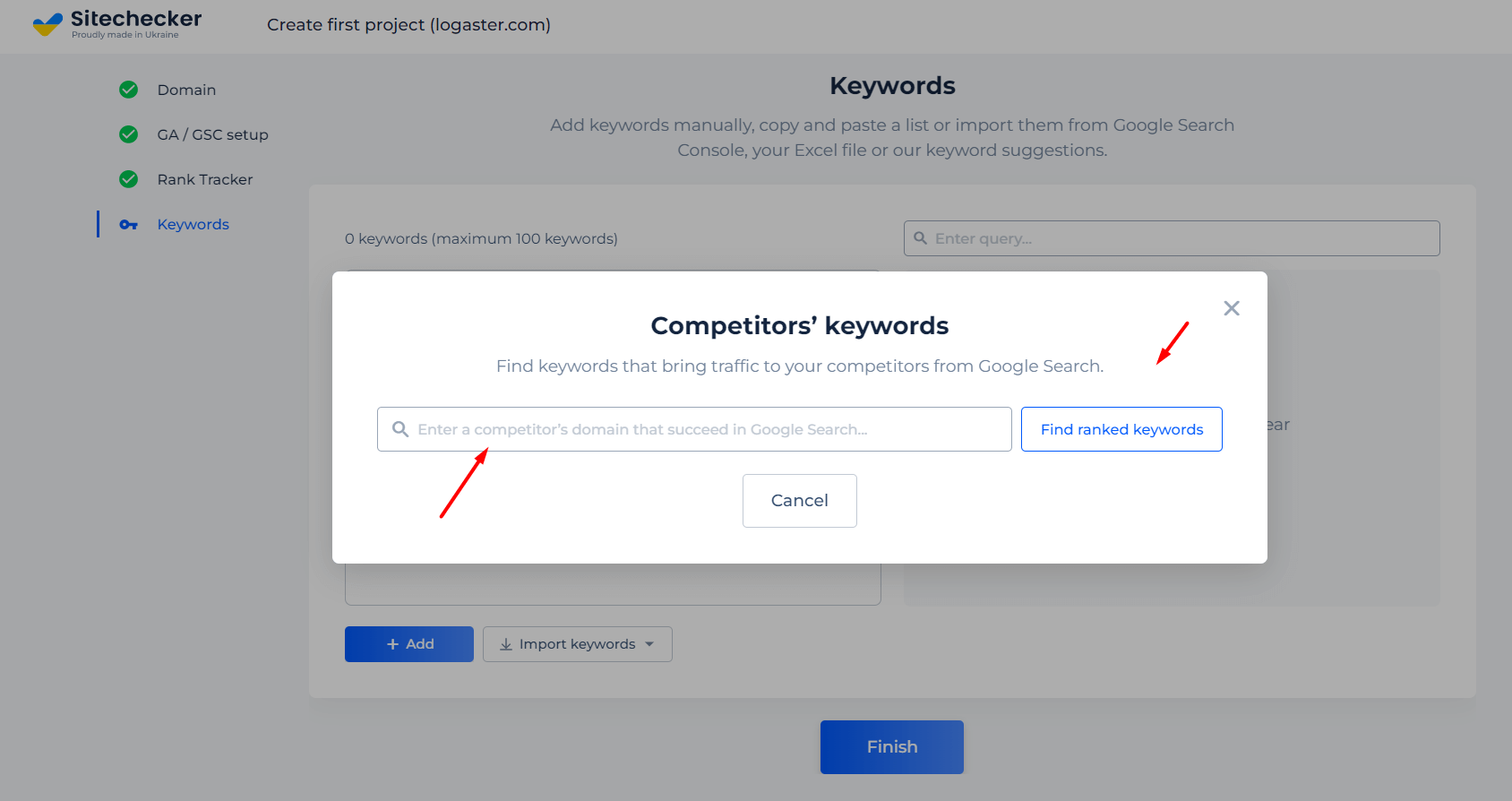Go to the Rank Tracker step
The height and width of the screenshot is (801, 1512).
pos(205,179)
